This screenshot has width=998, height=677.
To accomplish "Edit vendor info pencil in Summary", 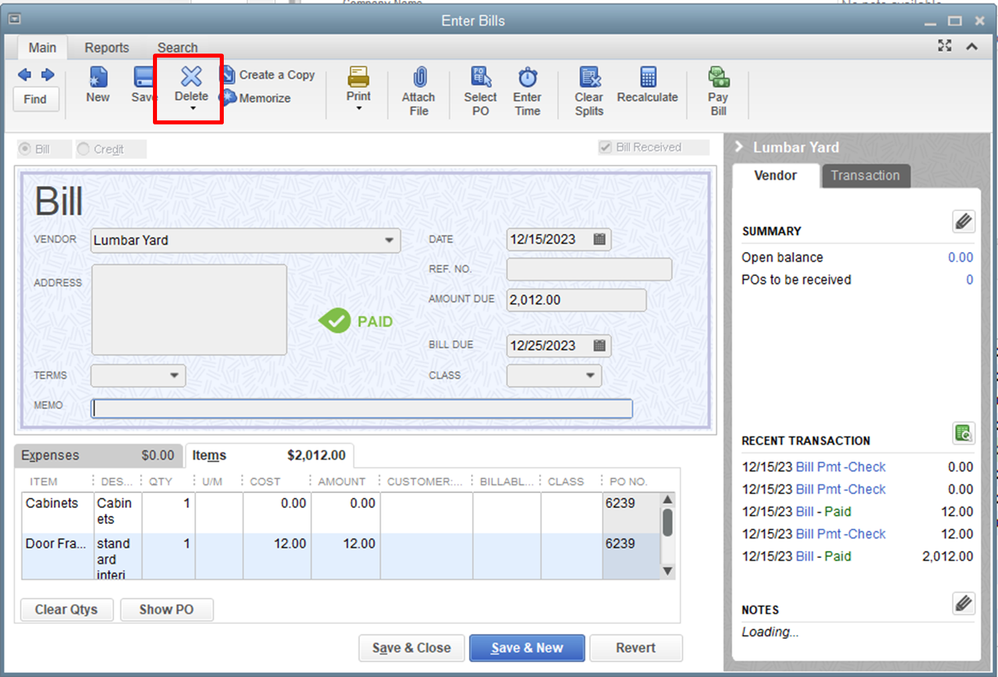I will (964, 221).
